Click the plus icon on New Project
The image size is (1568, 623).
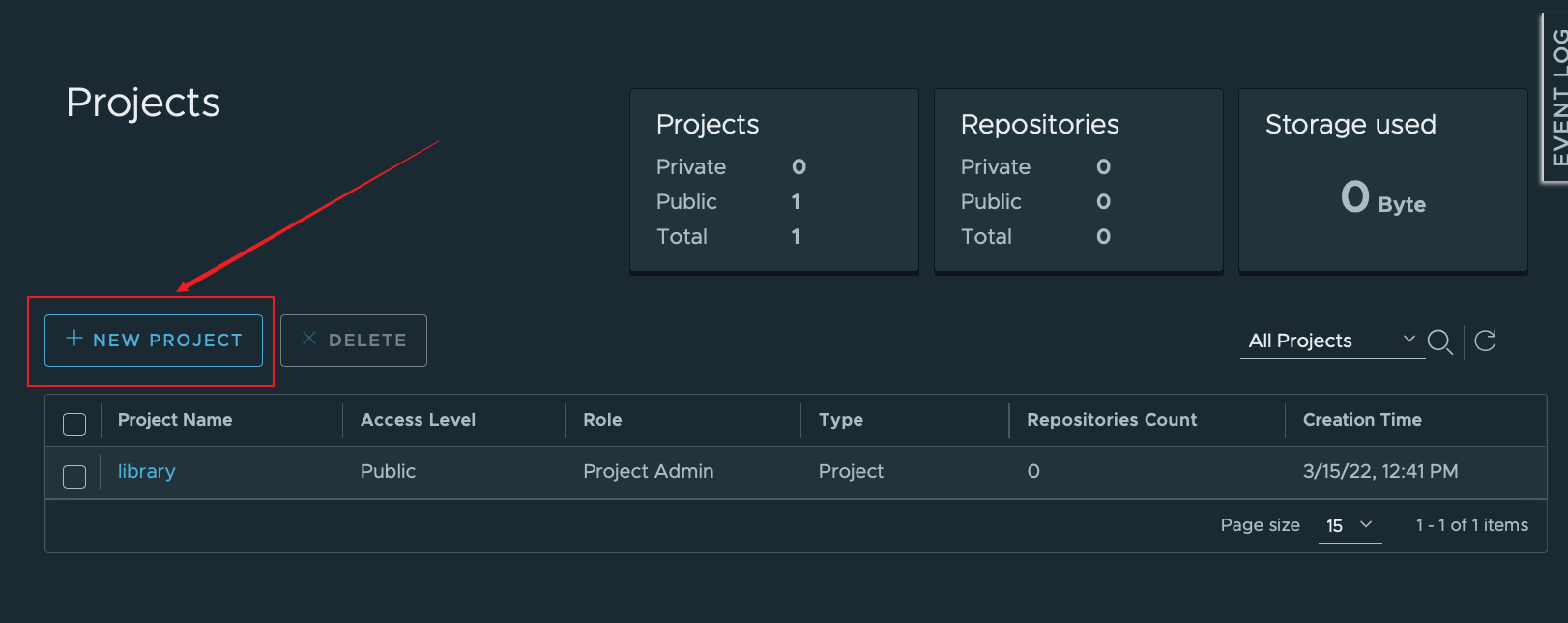(x=73, y=339)
